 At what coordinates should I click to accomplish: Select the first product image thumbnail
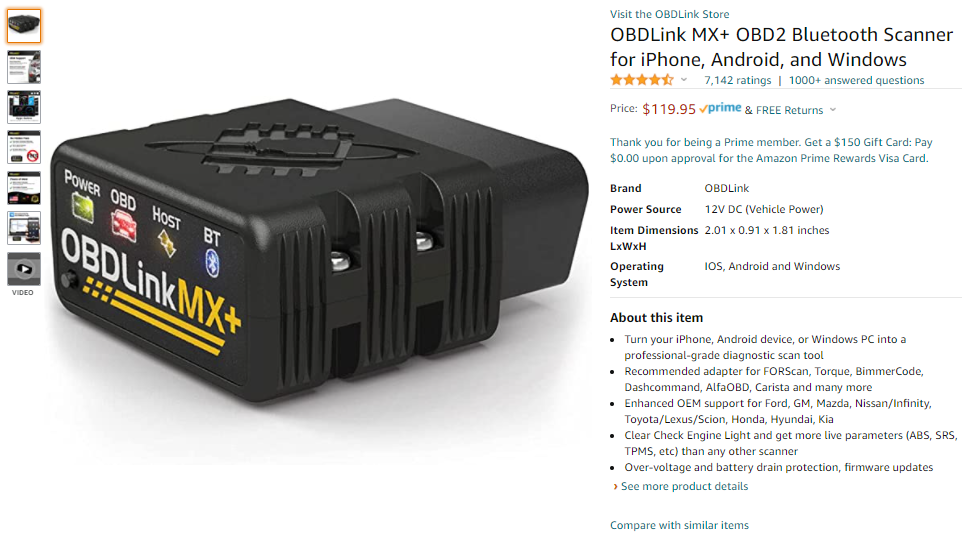click(x=24, y=26)
